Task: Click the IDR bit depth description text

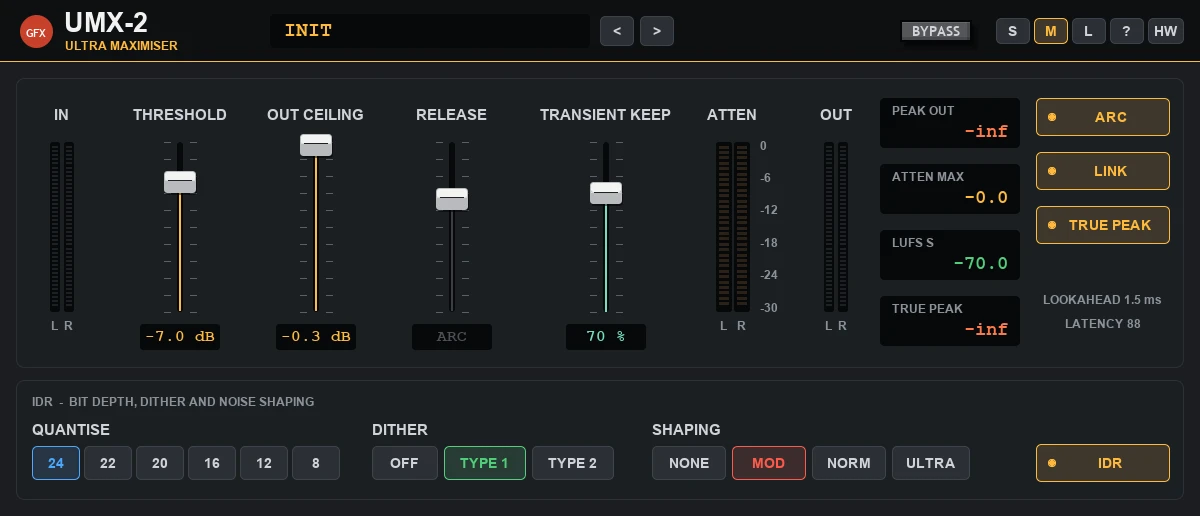Action: [x=173, y=402]
